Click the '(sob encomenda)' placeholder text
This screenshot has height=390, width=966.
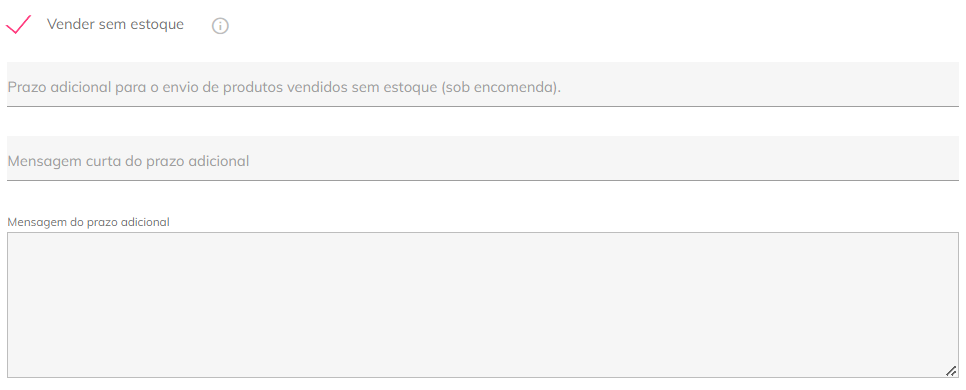coord(501,87)
